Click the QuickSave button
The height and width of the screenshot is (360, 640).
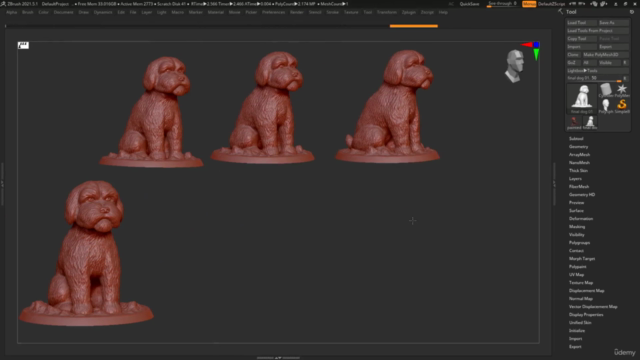click(469, 4)
